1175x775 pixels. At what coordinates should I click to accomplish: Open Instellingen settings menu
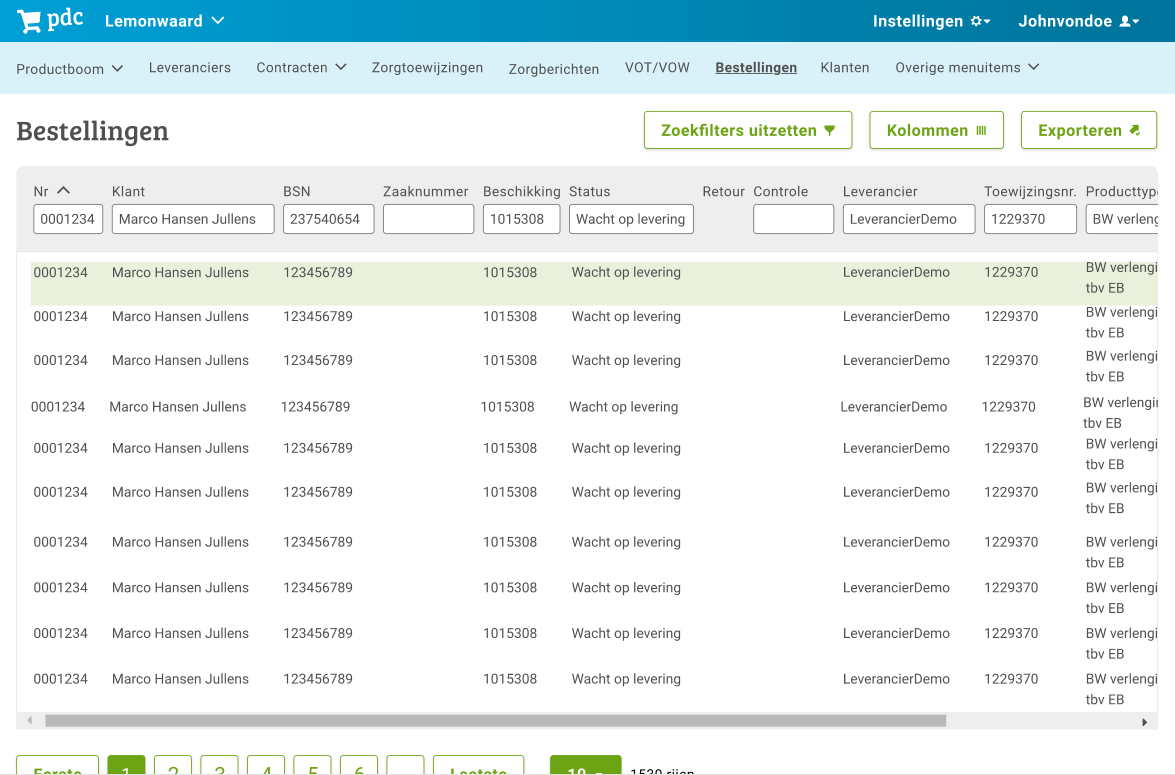pyautogui.click(x=931, y=21)
